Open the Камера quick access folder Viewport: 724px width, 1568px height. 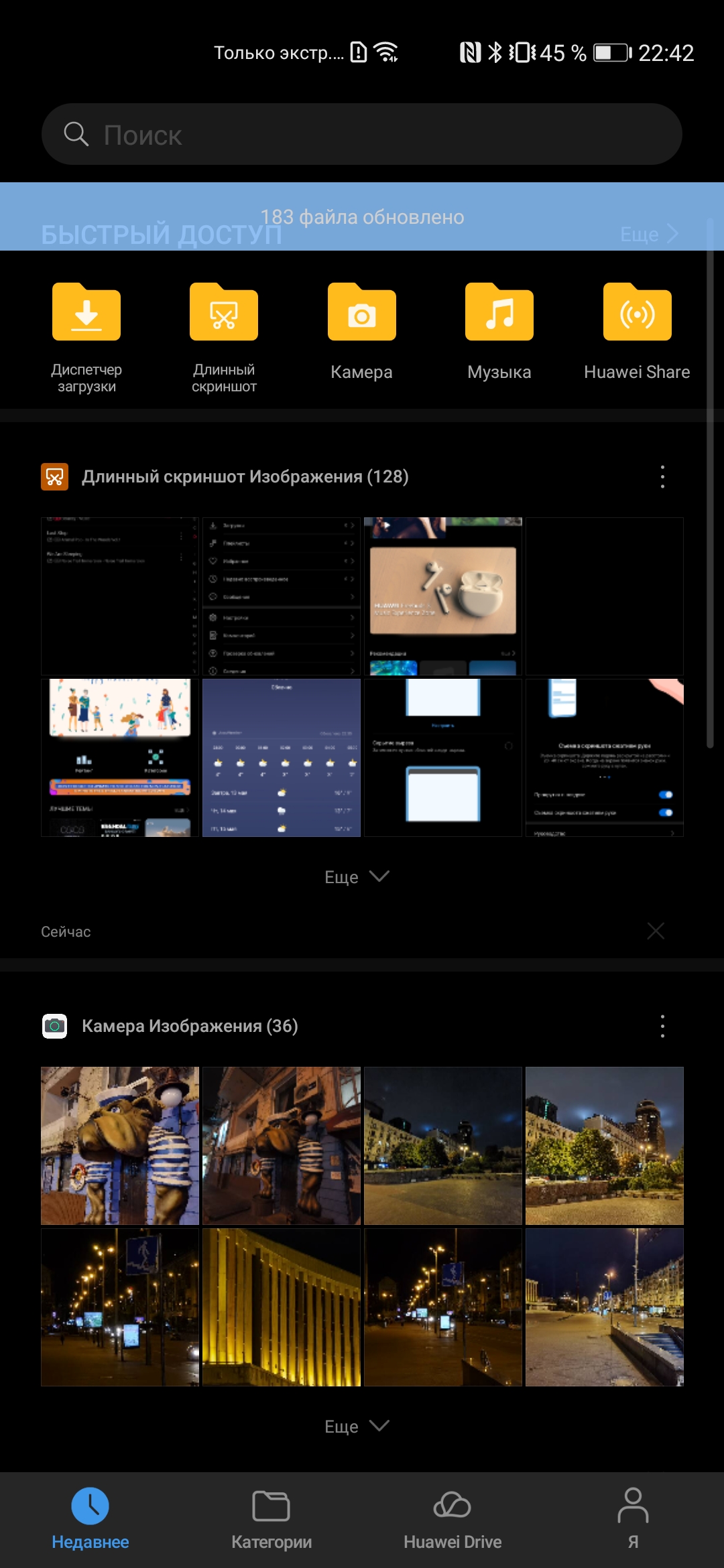[361, 332]
